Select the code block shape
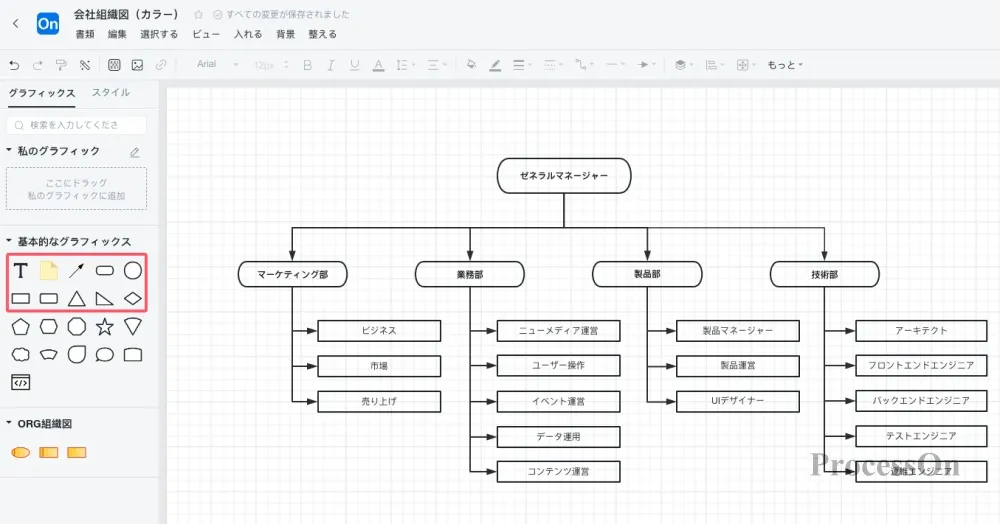 (x=20, y=382)
